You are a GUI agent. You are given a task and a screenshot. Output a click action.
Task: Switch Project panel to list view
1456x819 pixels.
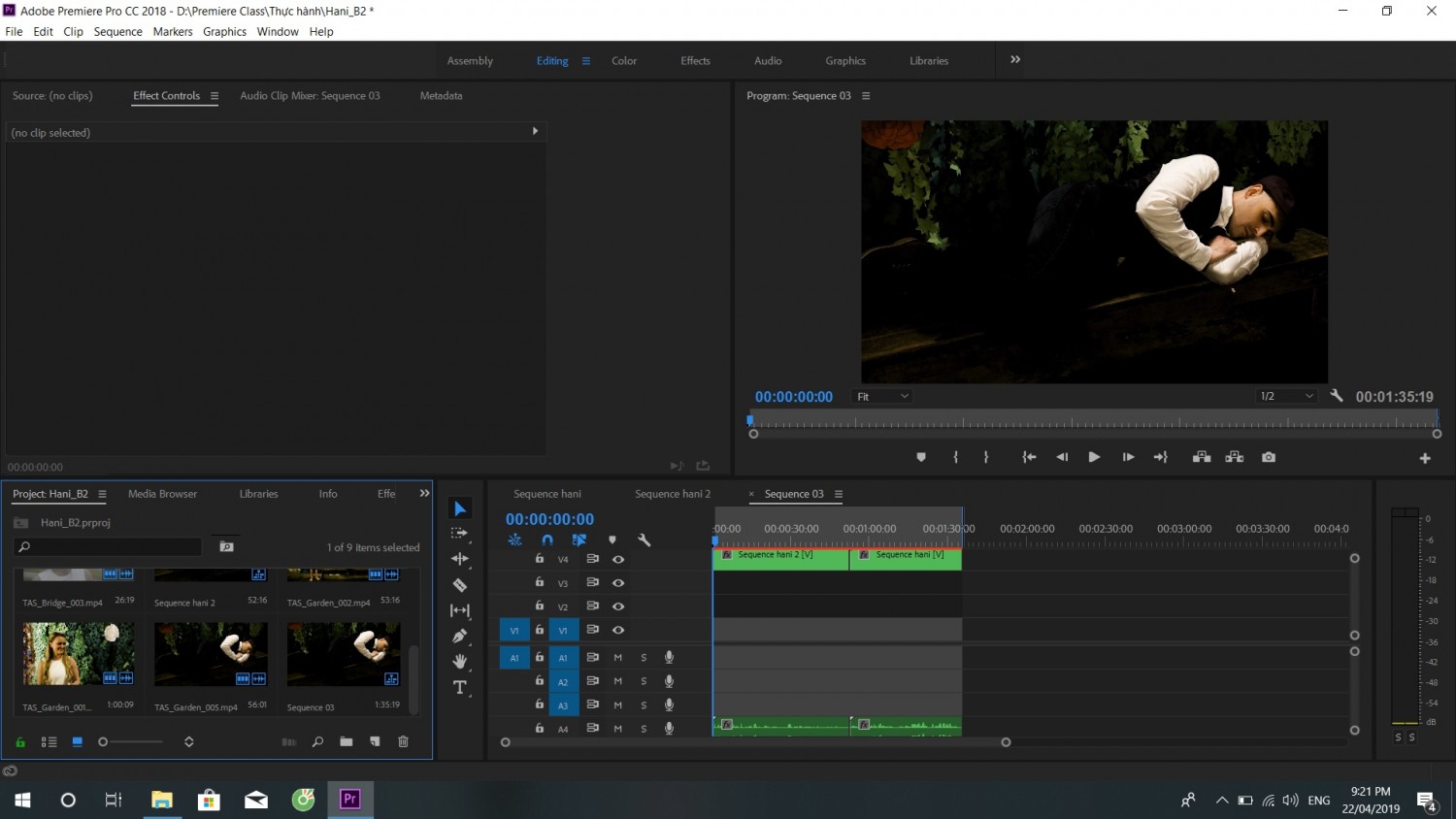tap(49, 741)
